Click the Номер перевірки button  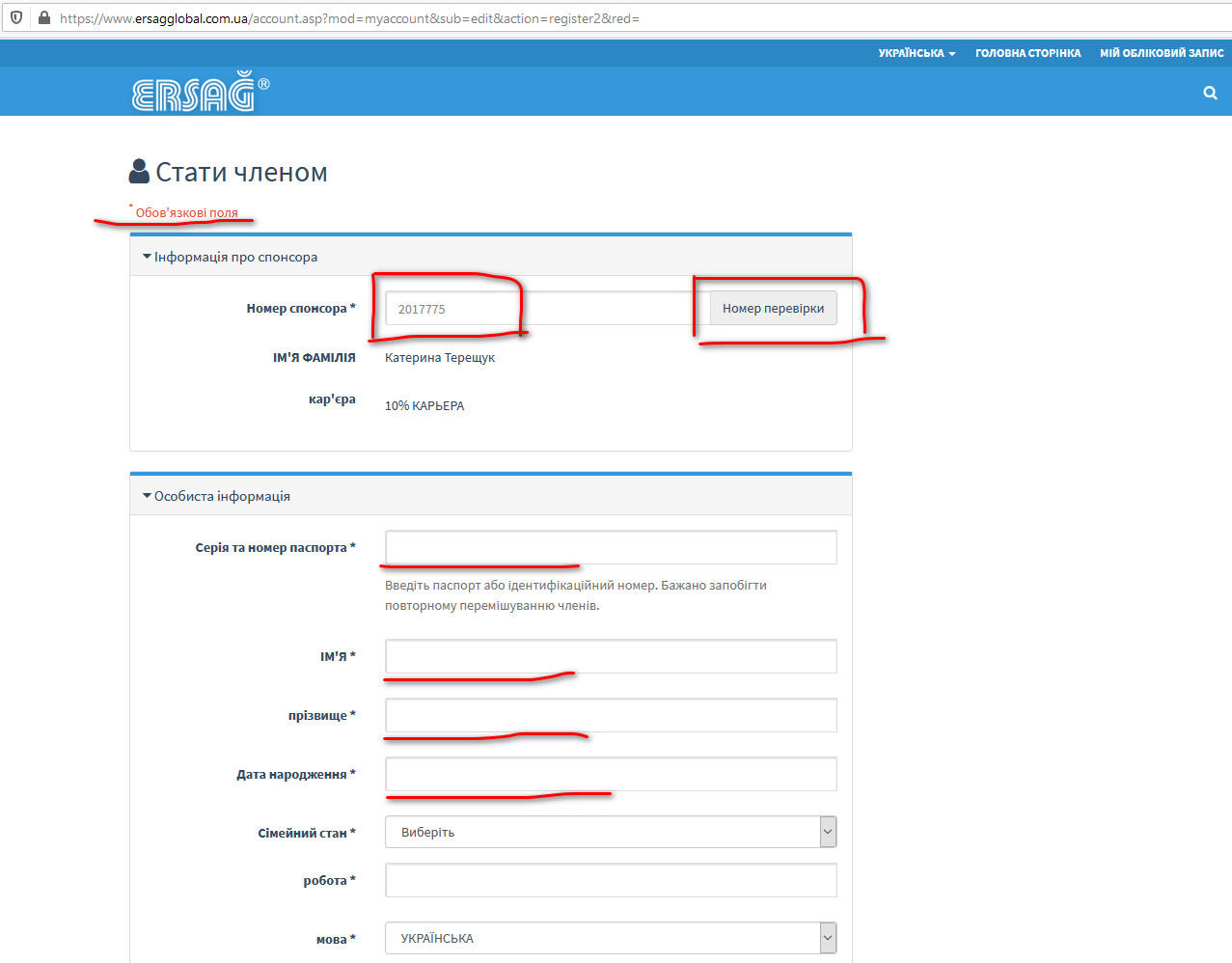[773, 309]
